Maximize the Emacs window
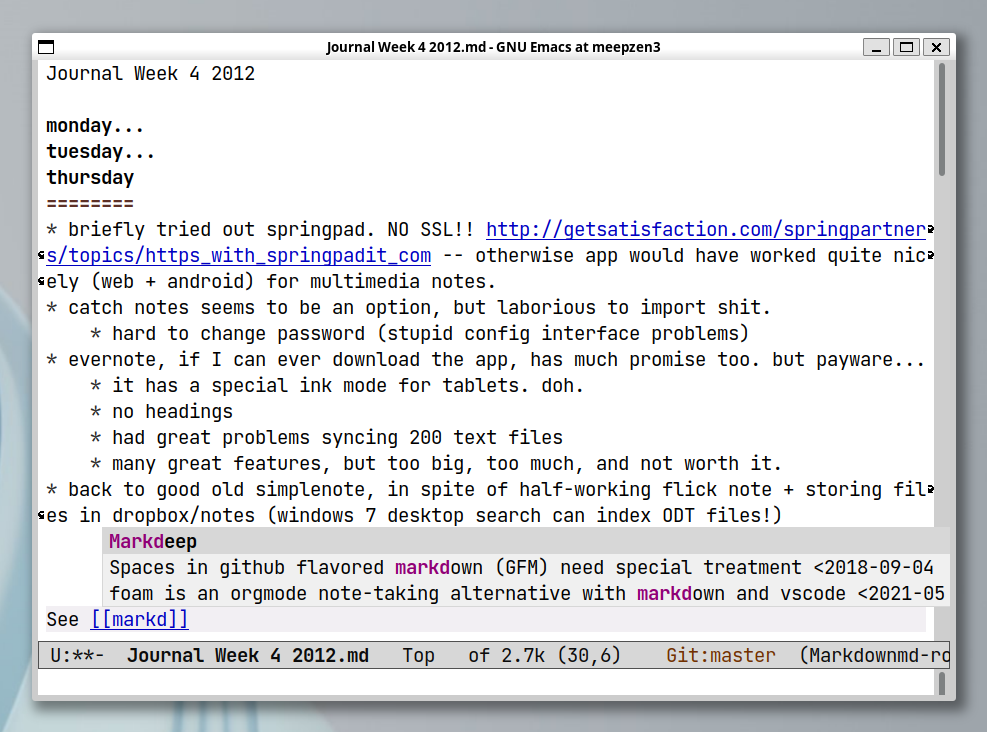 click(906, 47)
